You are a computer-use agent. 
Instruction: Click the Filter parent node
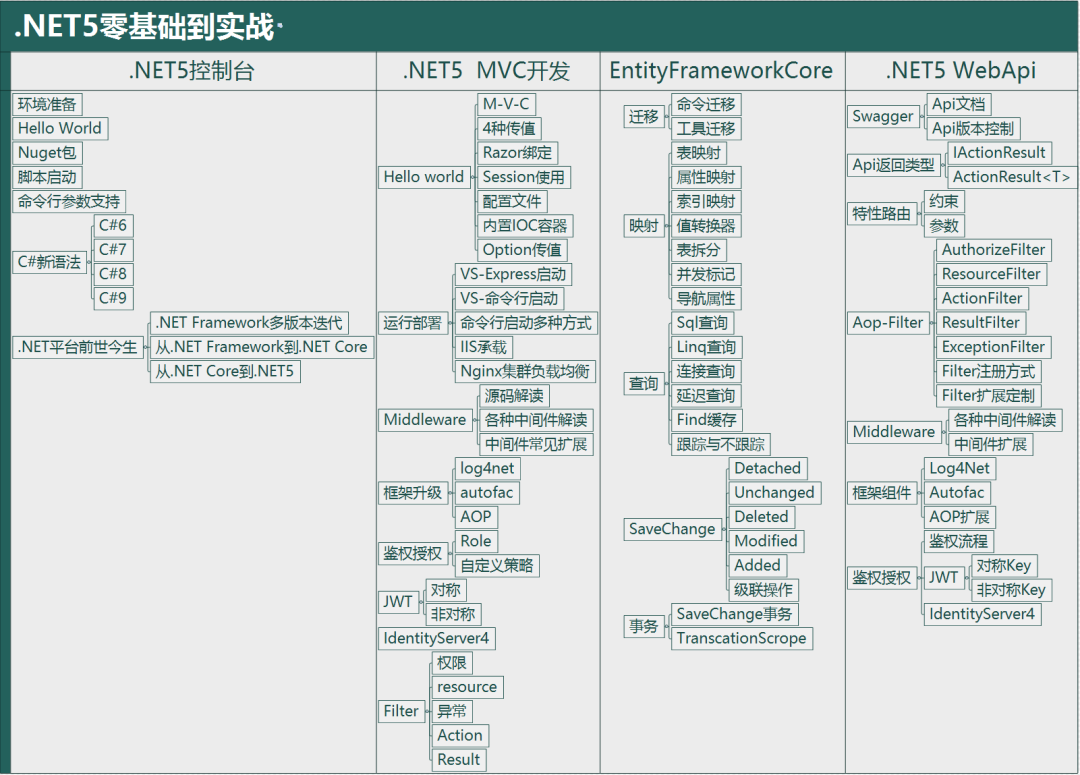401,711
